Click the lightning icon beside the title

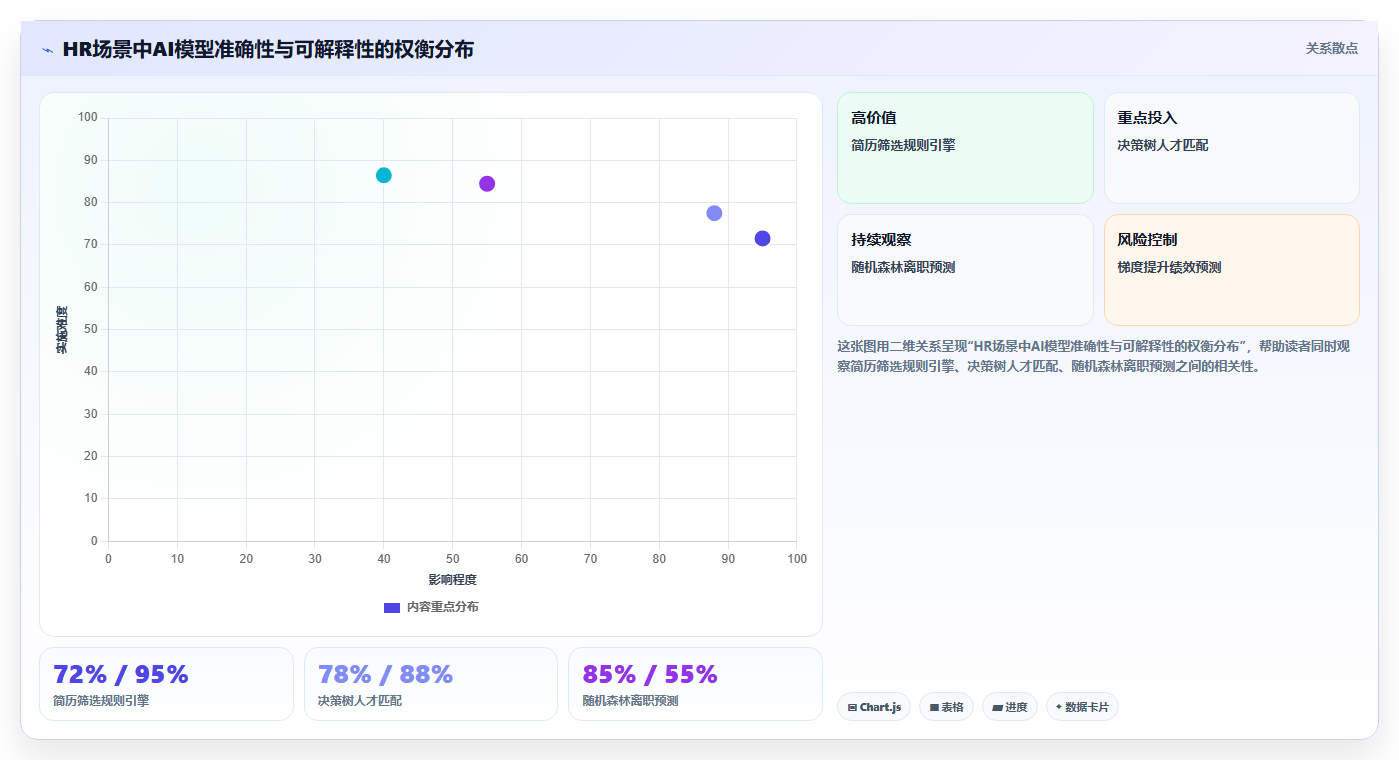point(47,50)
